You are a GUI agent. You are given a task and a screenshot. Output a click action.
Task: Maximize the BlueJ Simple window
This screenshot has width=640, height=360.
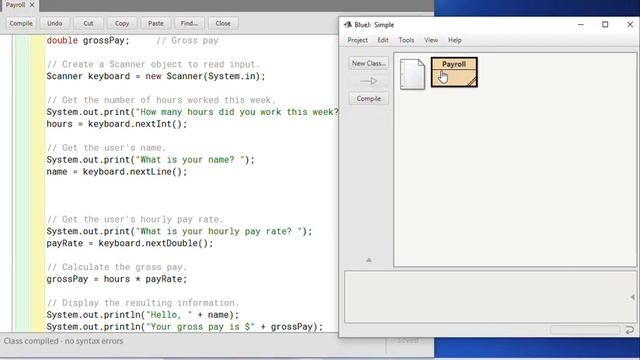tap(605, 24)
